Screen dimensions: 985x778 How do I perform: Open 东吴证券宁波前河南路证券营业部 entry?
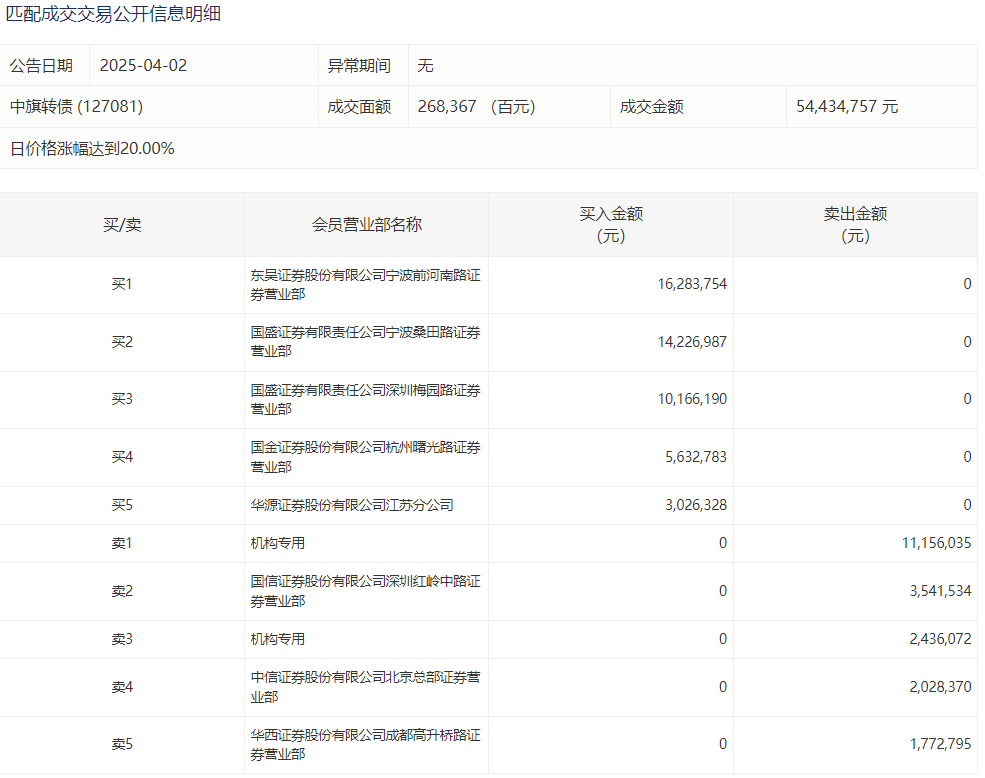[x=365, y=285]
